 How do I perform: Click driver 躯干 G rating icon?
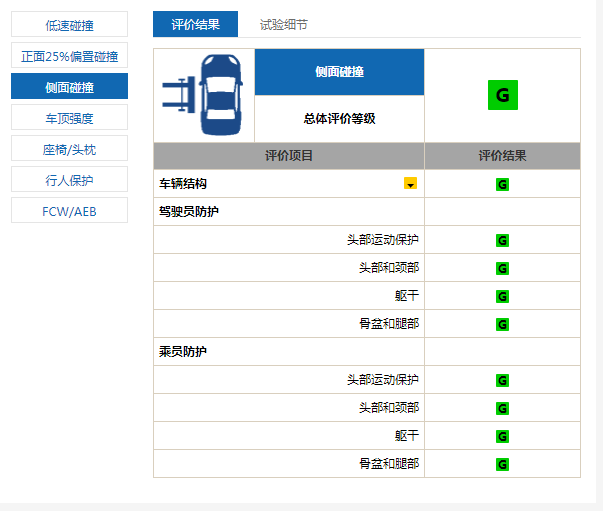502,296
